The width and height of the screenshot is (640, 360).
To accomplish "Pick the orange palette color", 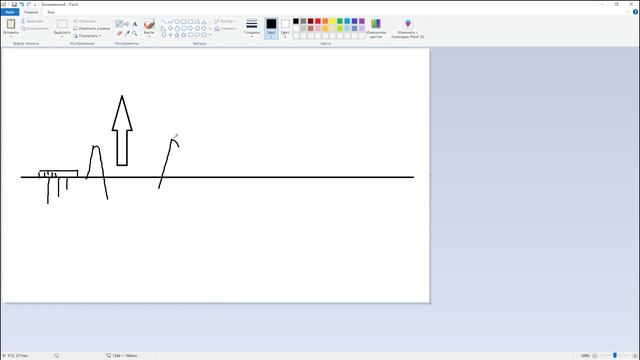I will (325, 21).
